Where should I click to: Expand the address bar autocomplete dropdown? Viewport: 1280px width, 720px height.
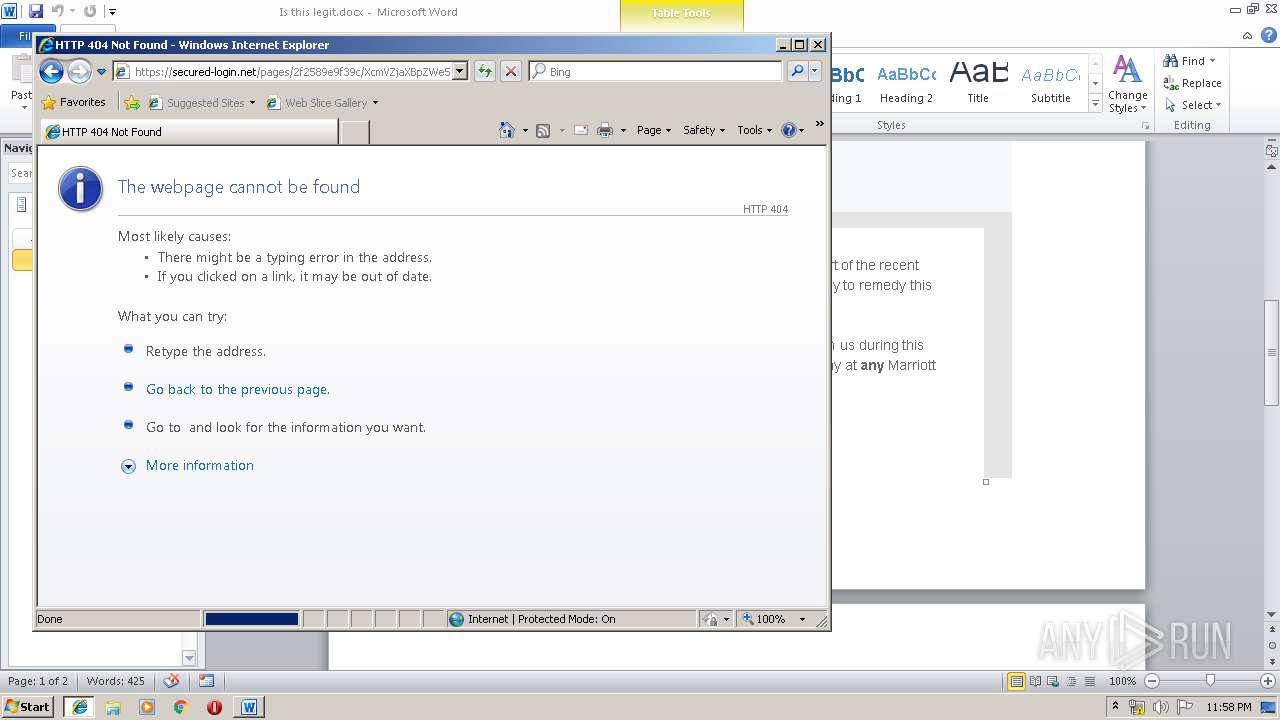click(460, 71)
